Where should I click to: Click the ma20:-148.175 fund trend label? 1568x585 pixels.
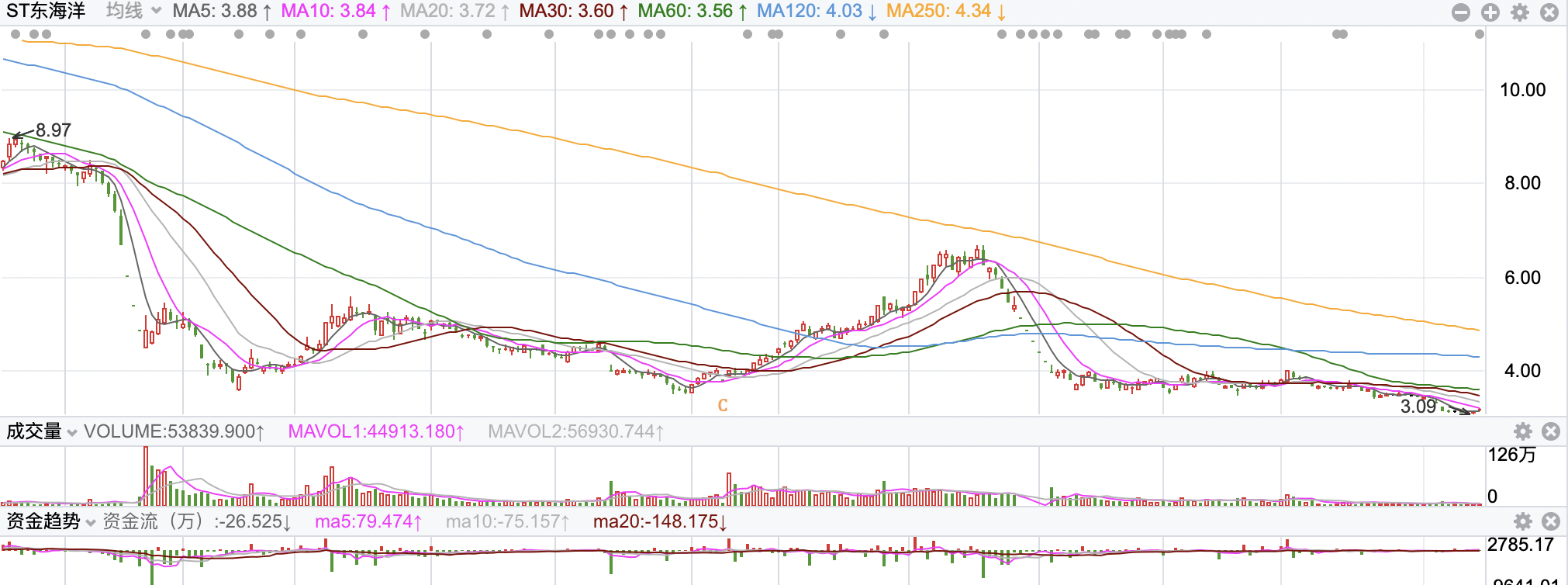660,521
